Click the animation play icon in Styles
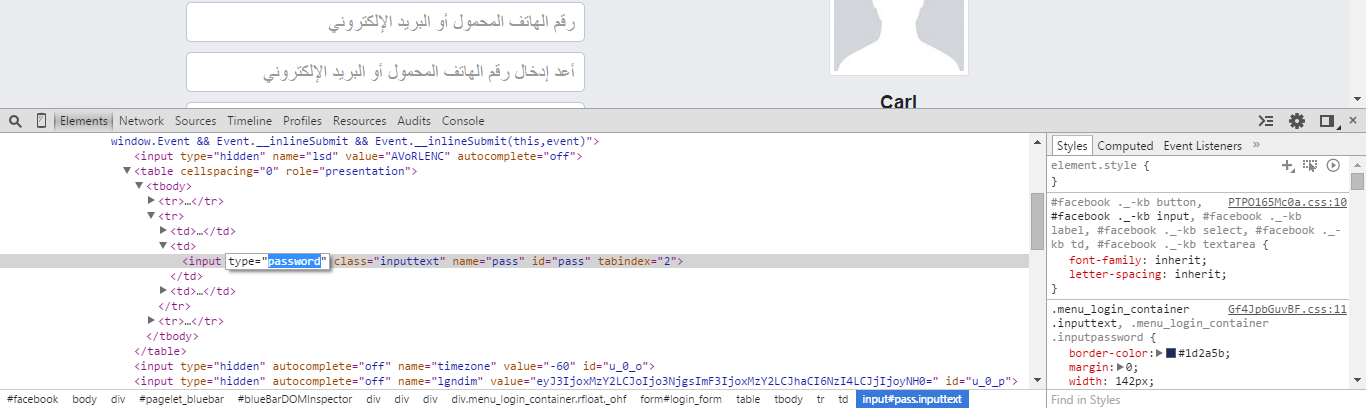 click(1333, 165)
